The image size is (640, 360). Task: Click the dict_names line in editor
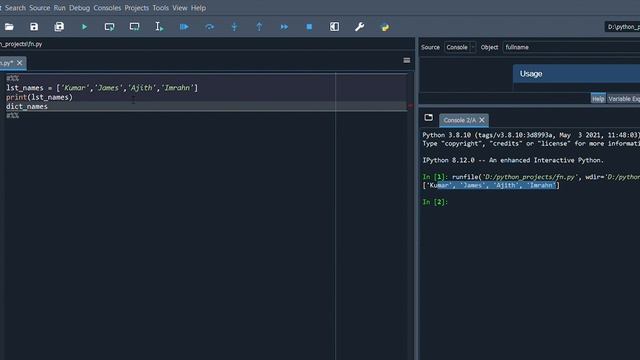[27, 107]
